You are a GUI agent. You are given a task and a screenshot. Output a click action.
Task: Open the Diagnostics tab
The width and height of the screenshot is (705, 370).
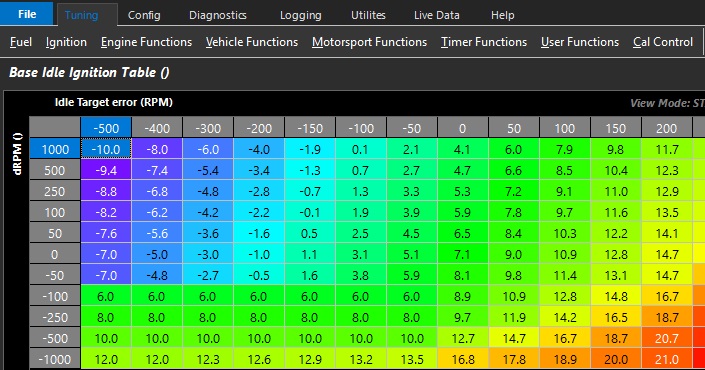click(218, 15)
